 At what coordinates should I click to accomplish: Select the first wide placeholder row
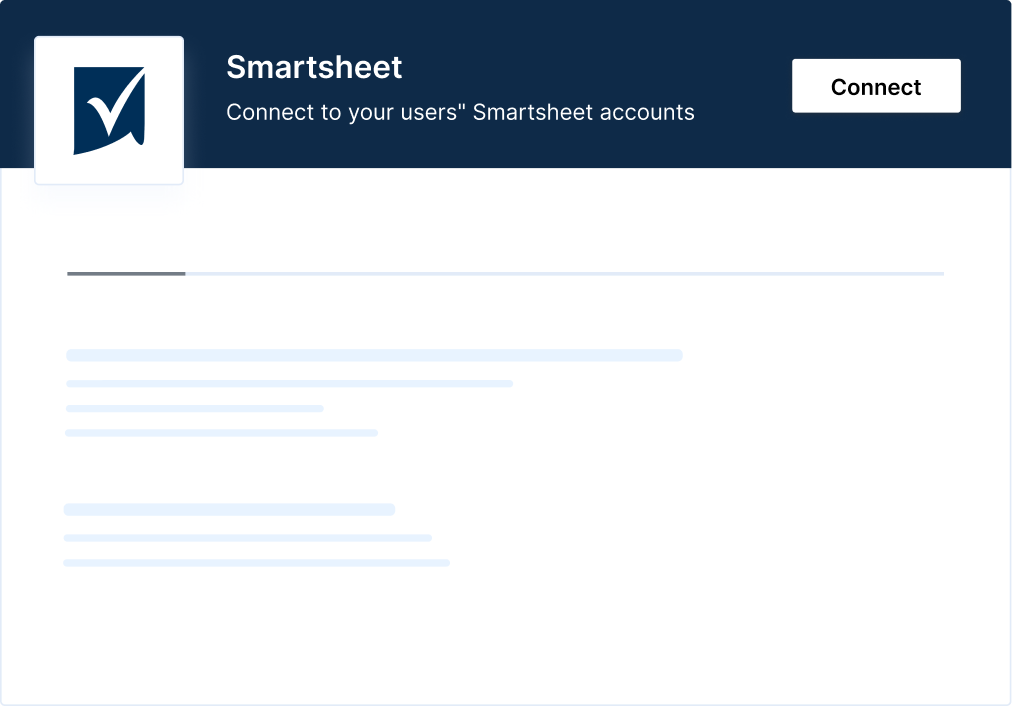click(373, 355)
